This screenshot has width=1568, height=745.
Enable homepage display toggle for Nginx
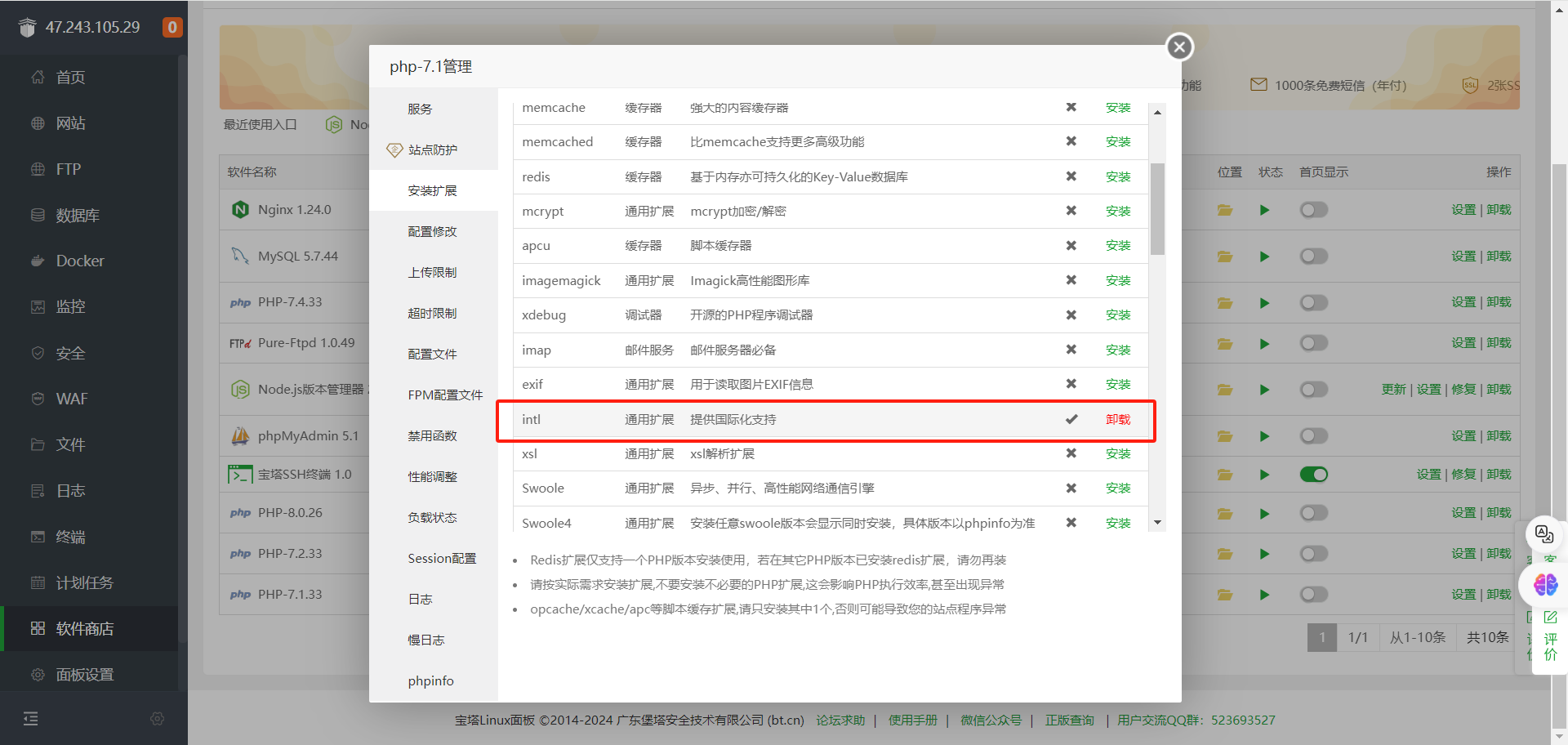tap(1313, 210)
